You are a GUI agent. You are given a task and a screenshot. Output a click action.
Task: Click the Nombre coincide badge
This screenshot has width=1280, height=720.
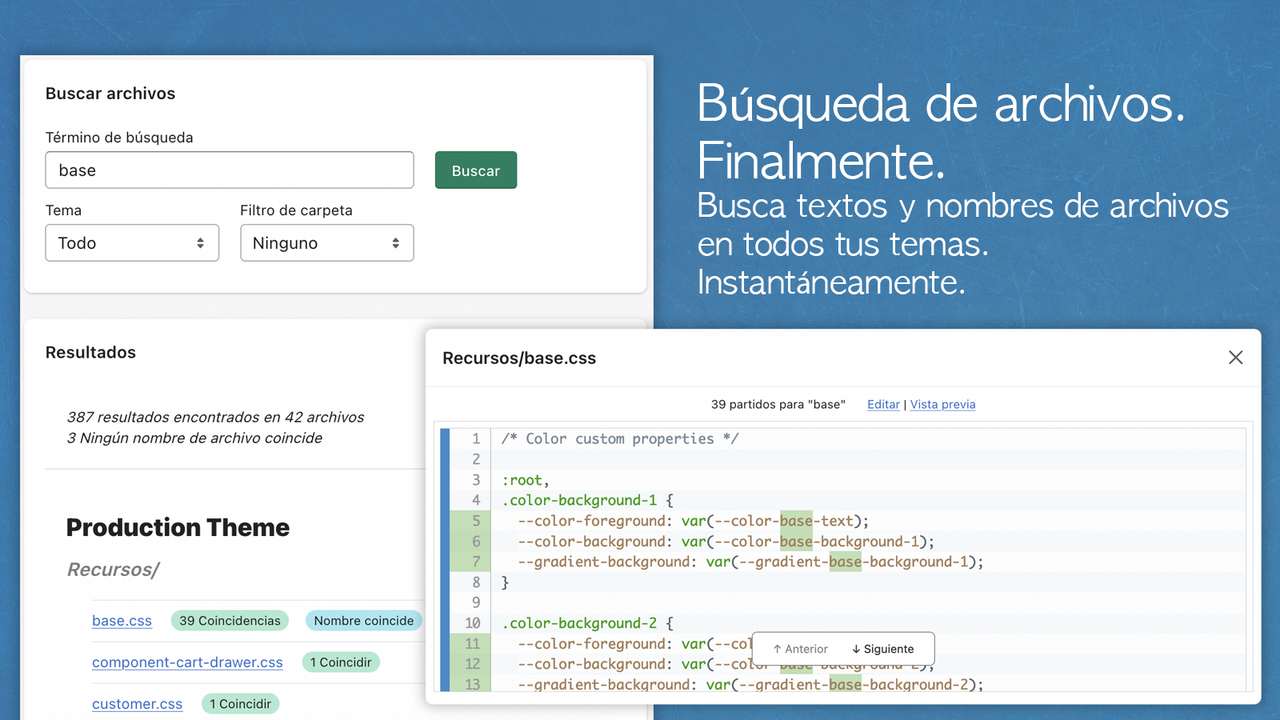(364, 621)
